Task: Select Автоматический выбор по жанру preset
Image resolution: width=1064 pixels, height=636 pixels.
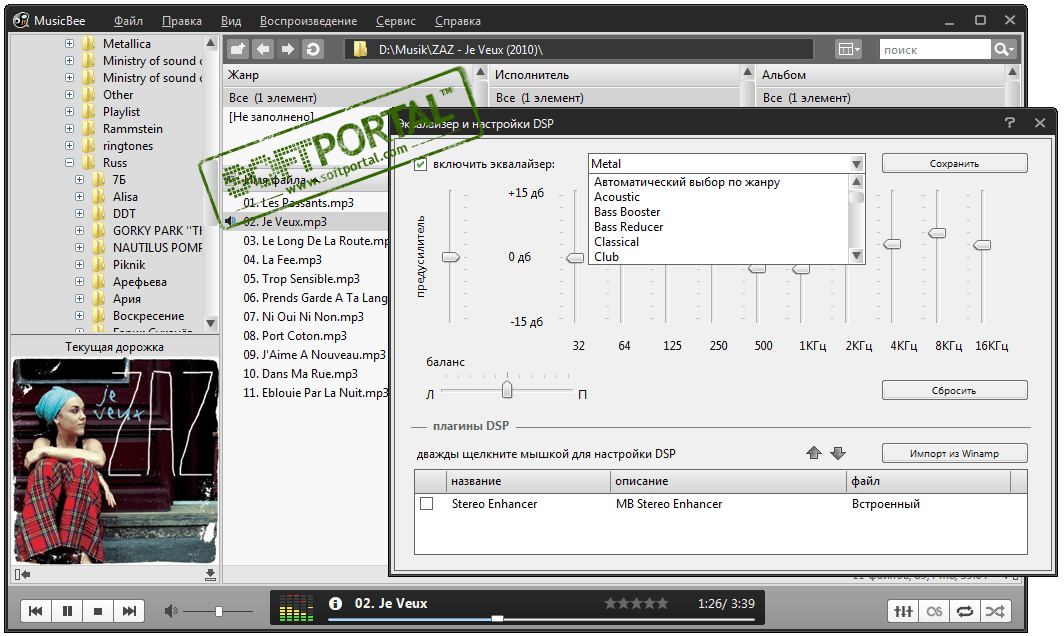Action: (x=719, y=182)
